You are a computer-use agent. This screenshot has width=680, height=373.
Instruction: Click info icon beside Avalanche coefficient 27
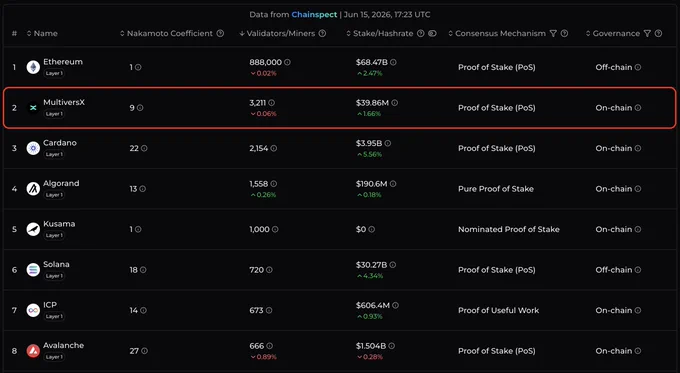pos(144,351)
